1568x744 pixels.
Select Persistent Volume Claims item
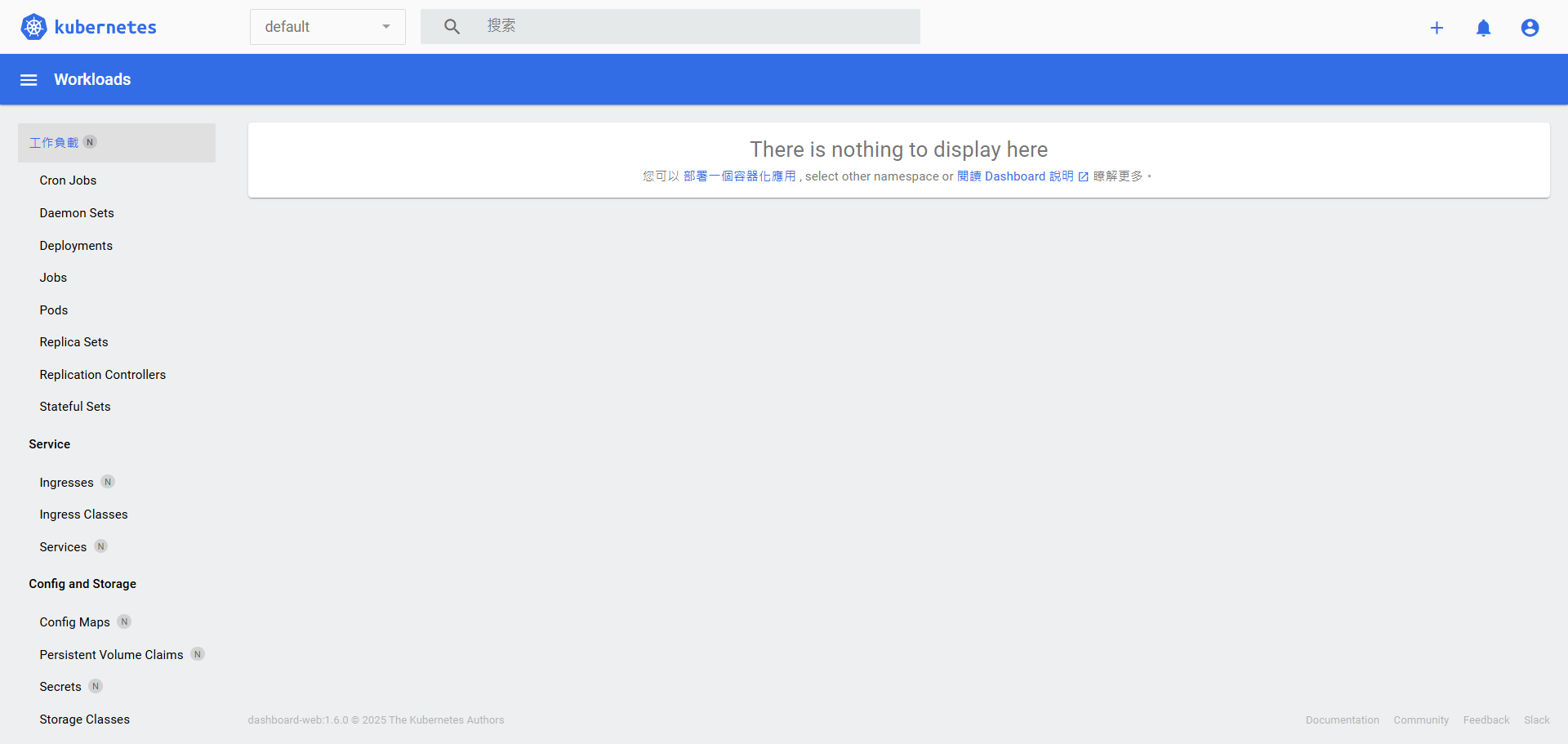coord(111,655)
